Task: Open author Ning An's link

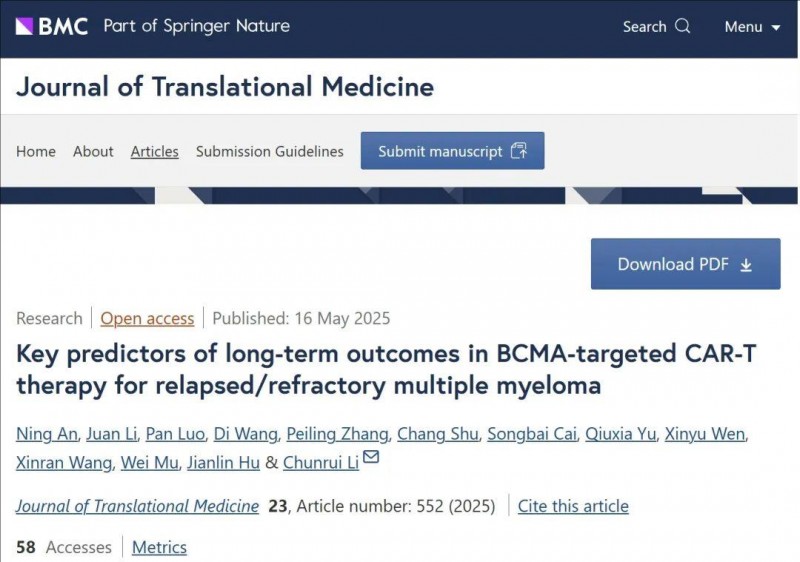Action: point(45,433)
